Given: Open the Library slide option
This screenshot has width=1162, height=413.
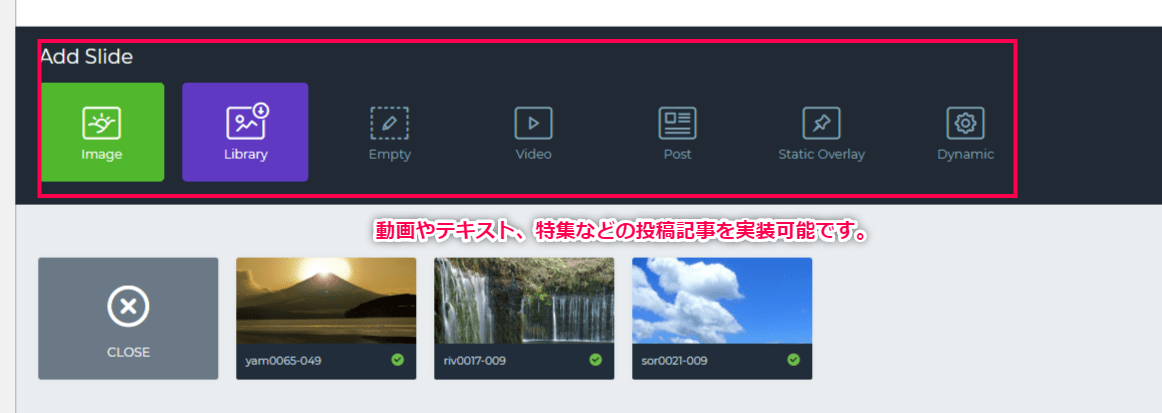Looking at the screenshot, I should click(245, 132).
